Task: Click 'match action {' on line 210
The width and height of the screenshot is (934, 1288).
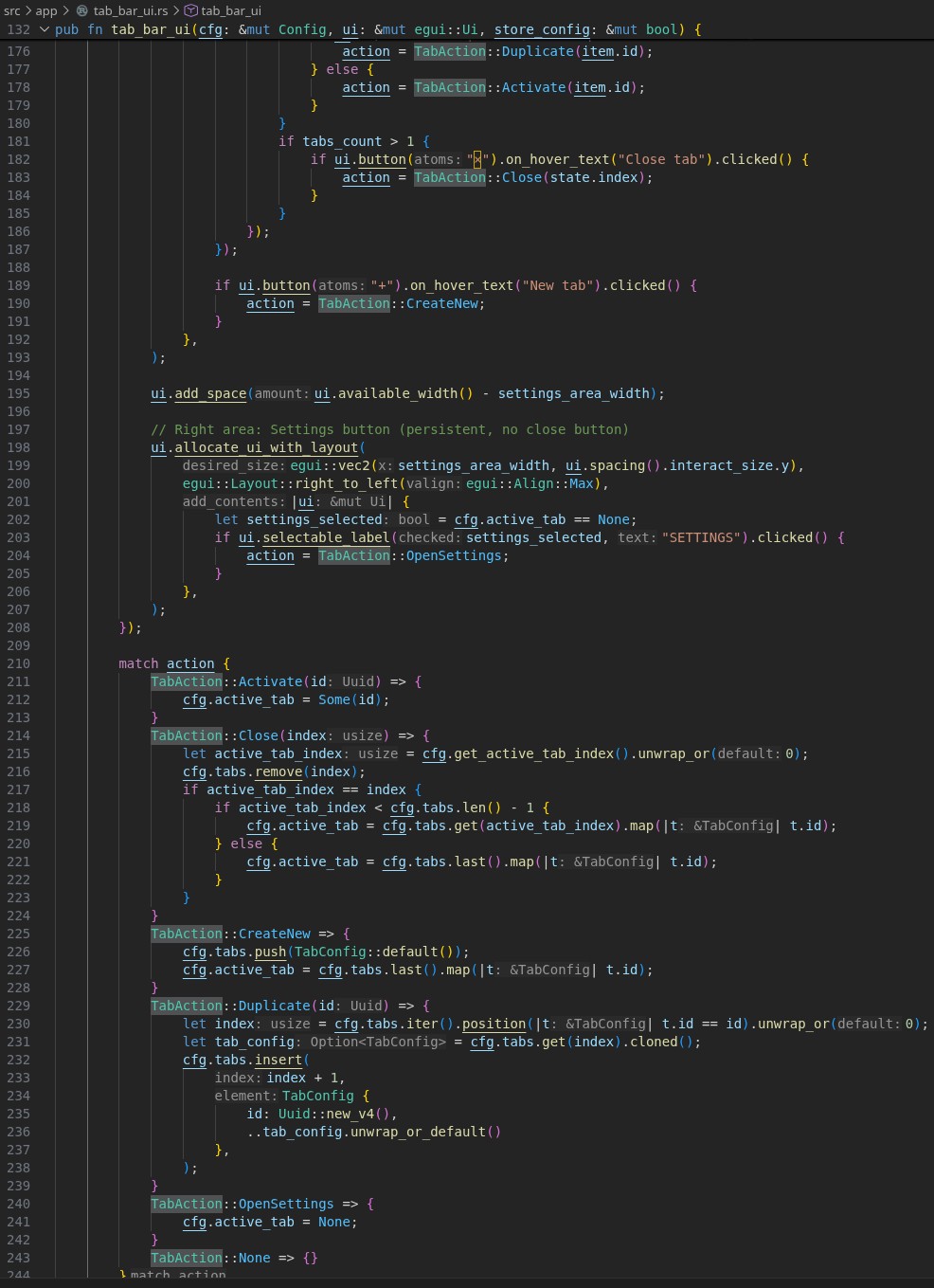Action: click(x=174, y=663)
